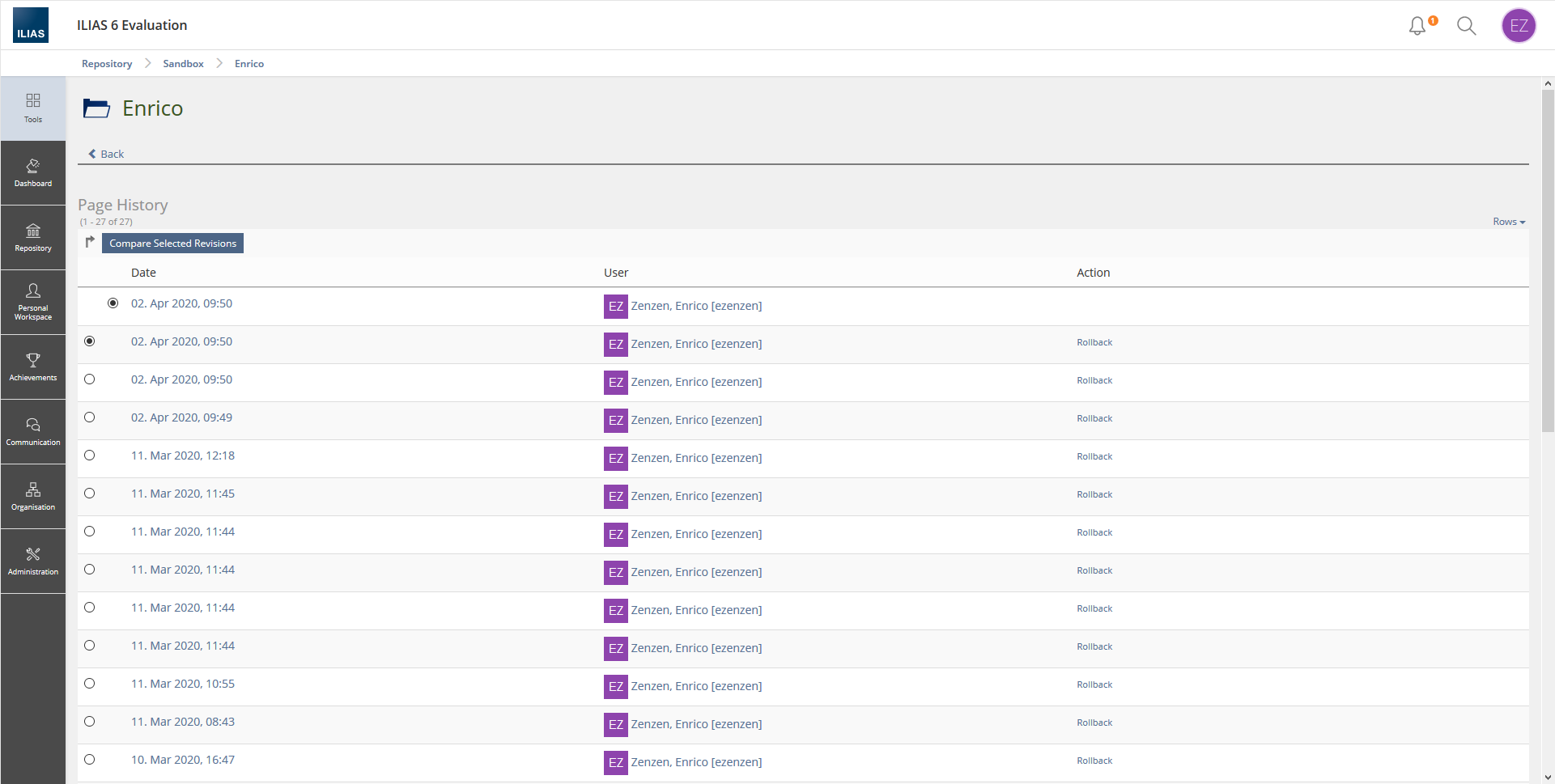Click Compare Selected Revisions button

172,244
